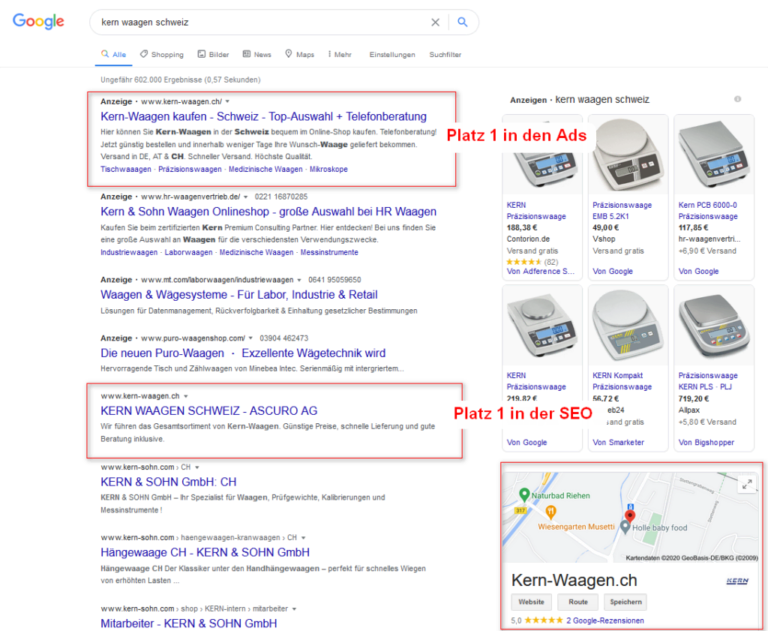Open Kern & Sohn Waagen Onlineshop link
The image size is (768, 631).
click(268, 212)
